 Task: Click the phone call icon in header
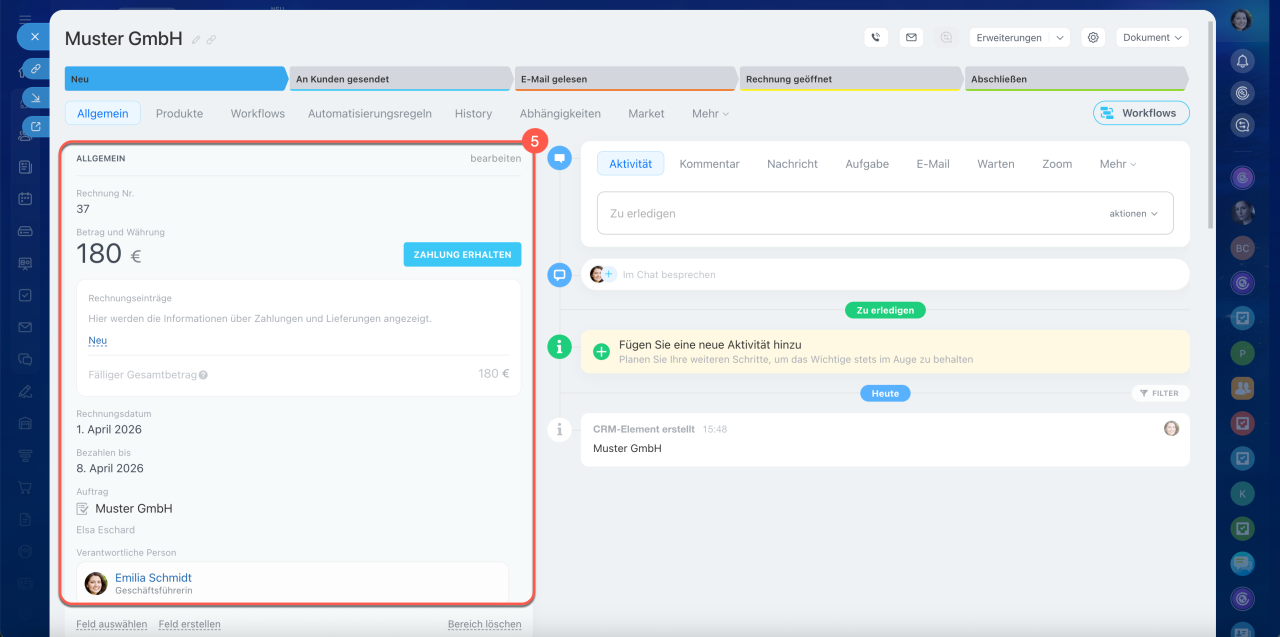tap(876, 38)
